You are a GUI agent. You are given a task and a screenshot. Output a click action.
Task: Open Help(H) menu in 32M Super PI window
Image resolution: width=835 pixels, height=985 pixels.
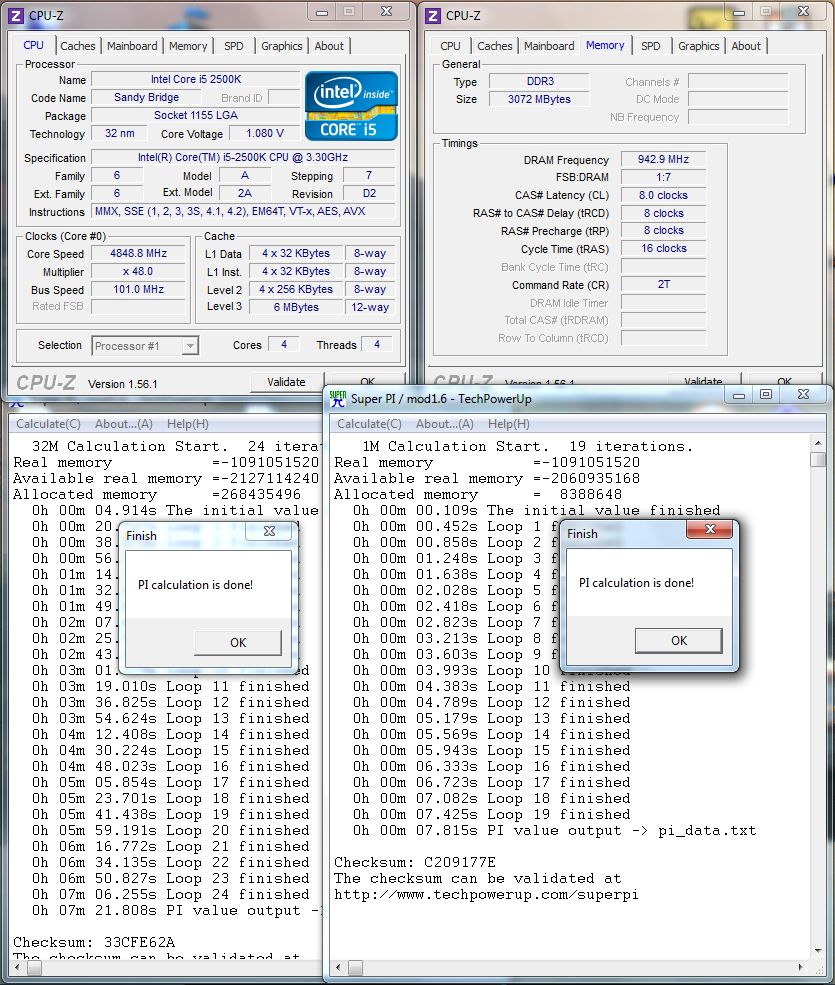188,424
